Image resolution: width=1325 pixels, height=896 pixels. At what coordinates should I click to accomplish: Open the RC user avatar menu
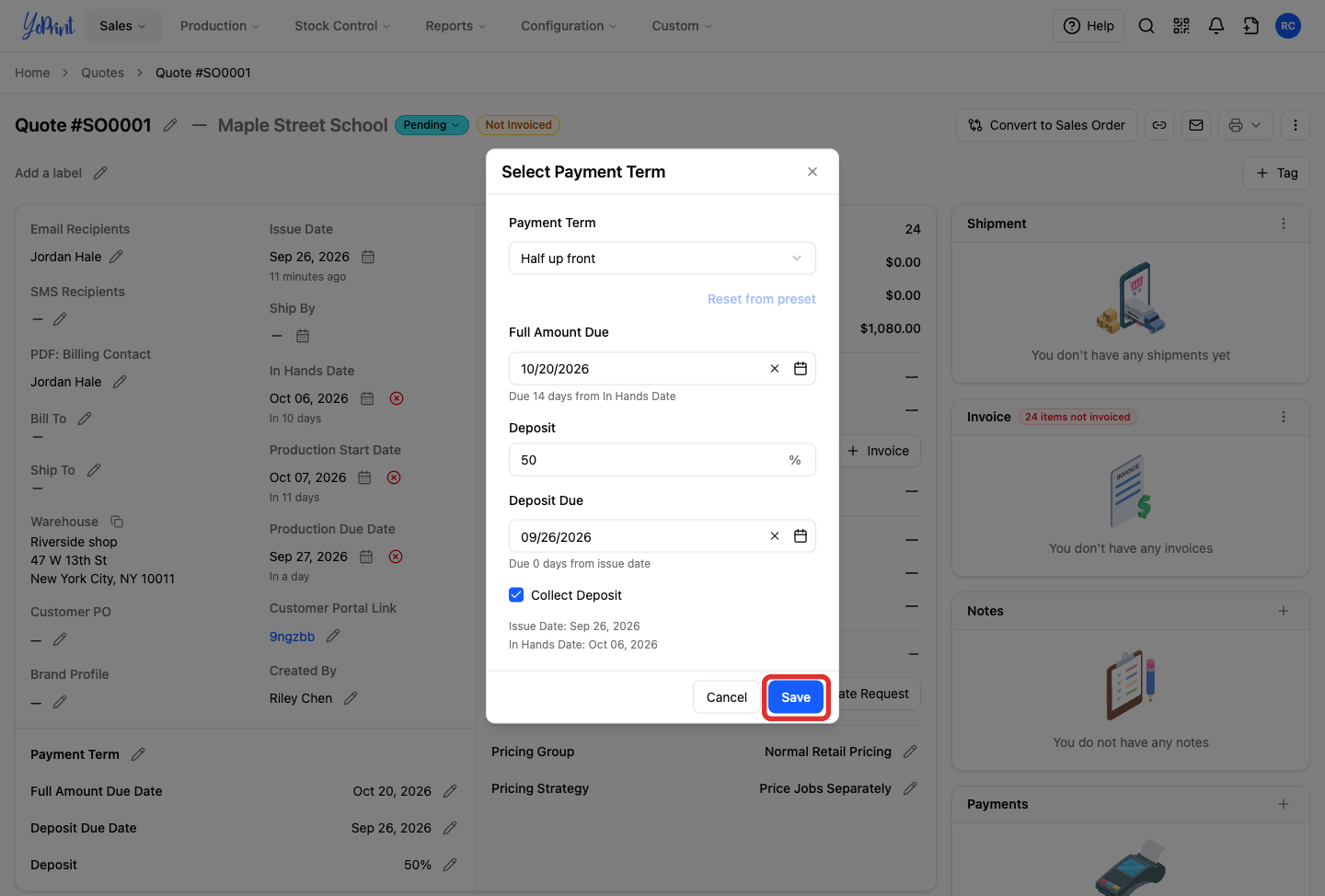tap(1288, 26)
